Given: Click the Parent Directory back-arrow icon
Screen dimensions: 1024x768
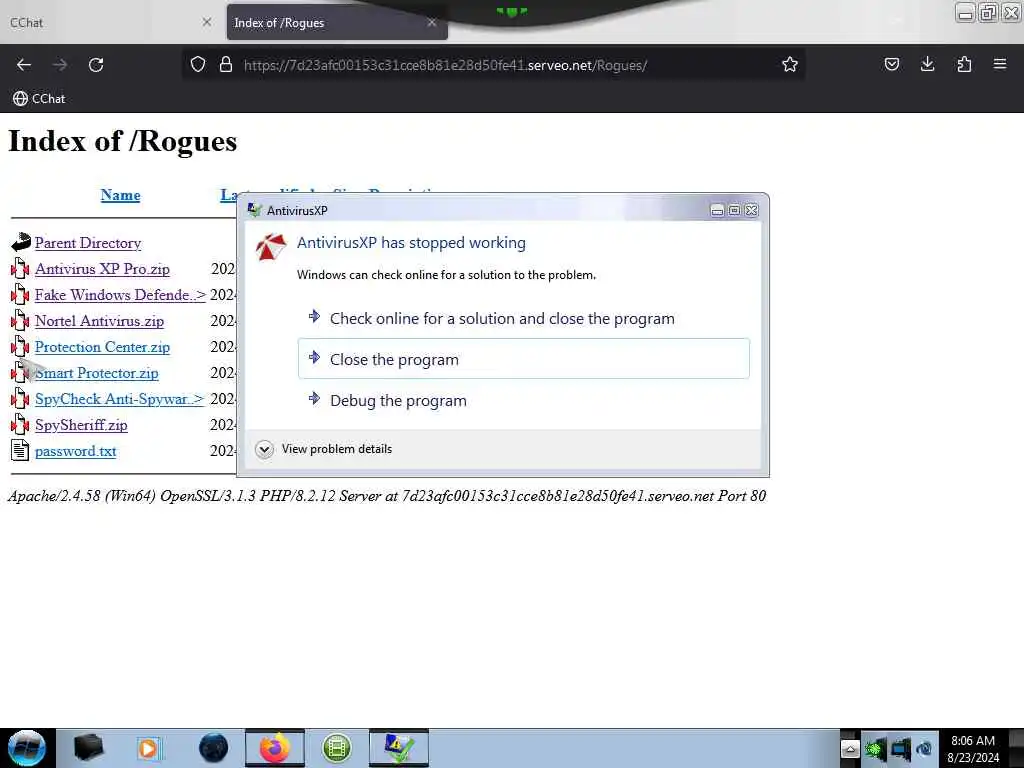Looking at the screenshot, I should point(20,242).
